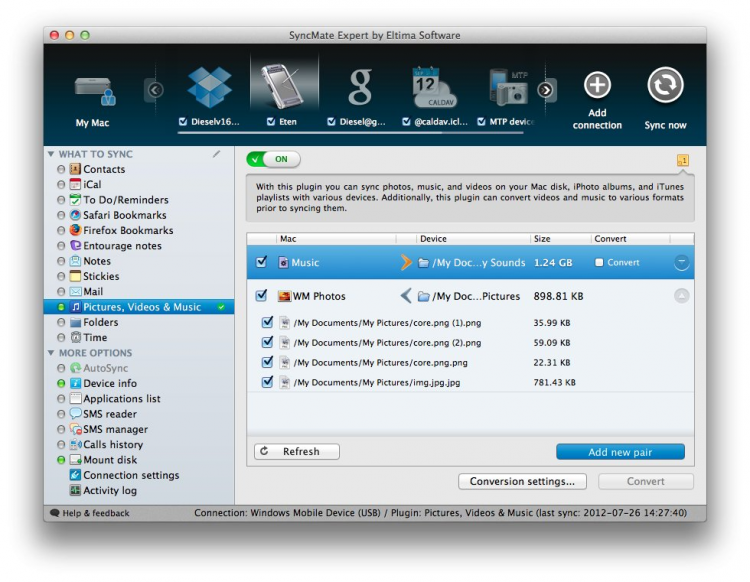This screenshot has width=750, height=582.
Task: Click the Mail envelope icon
Action: 75,291
